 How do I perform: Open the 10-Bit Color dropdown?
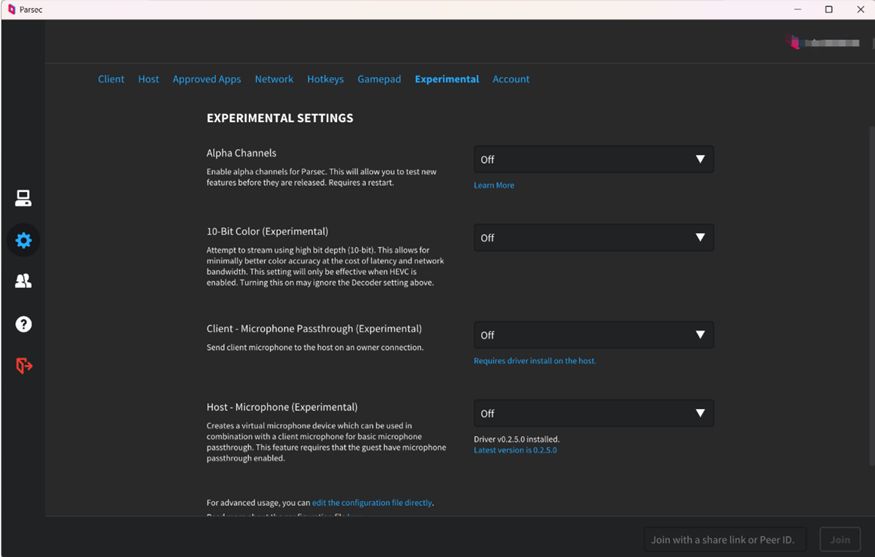593,238
